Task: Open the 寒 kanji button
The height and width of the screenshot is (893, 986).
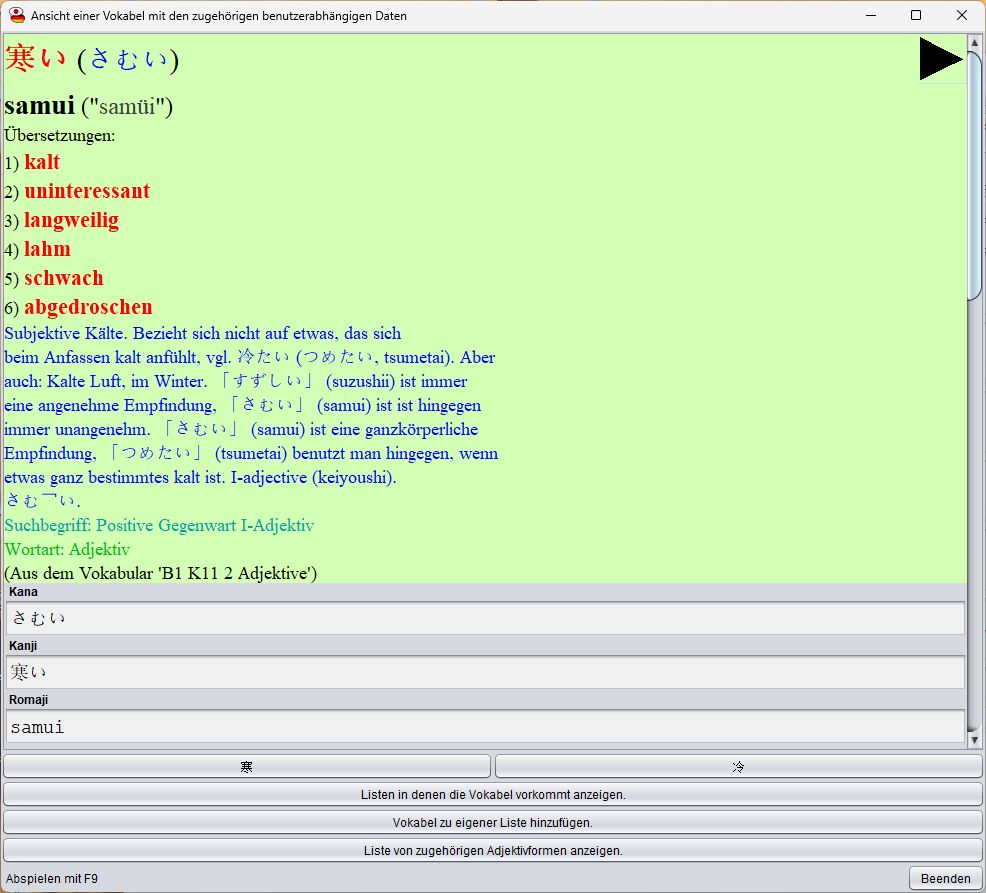Action: (247, 767)
